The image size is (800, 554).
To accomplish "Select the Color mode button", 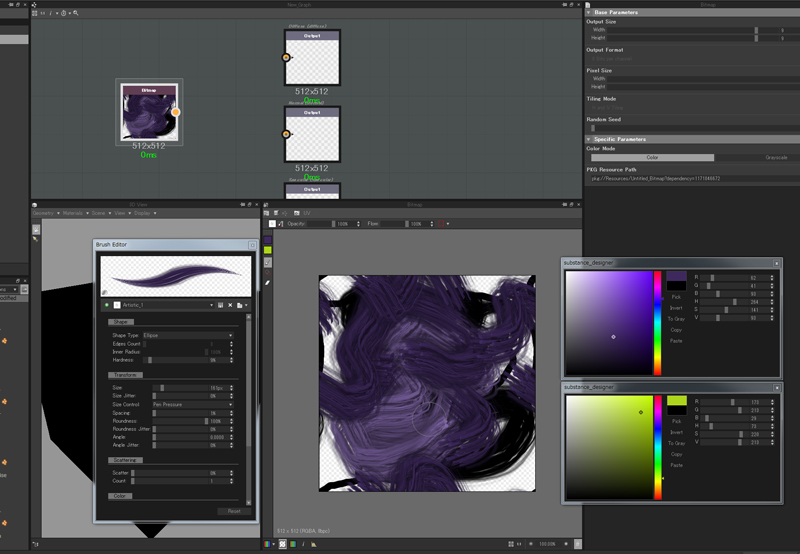I will point(653,158).
